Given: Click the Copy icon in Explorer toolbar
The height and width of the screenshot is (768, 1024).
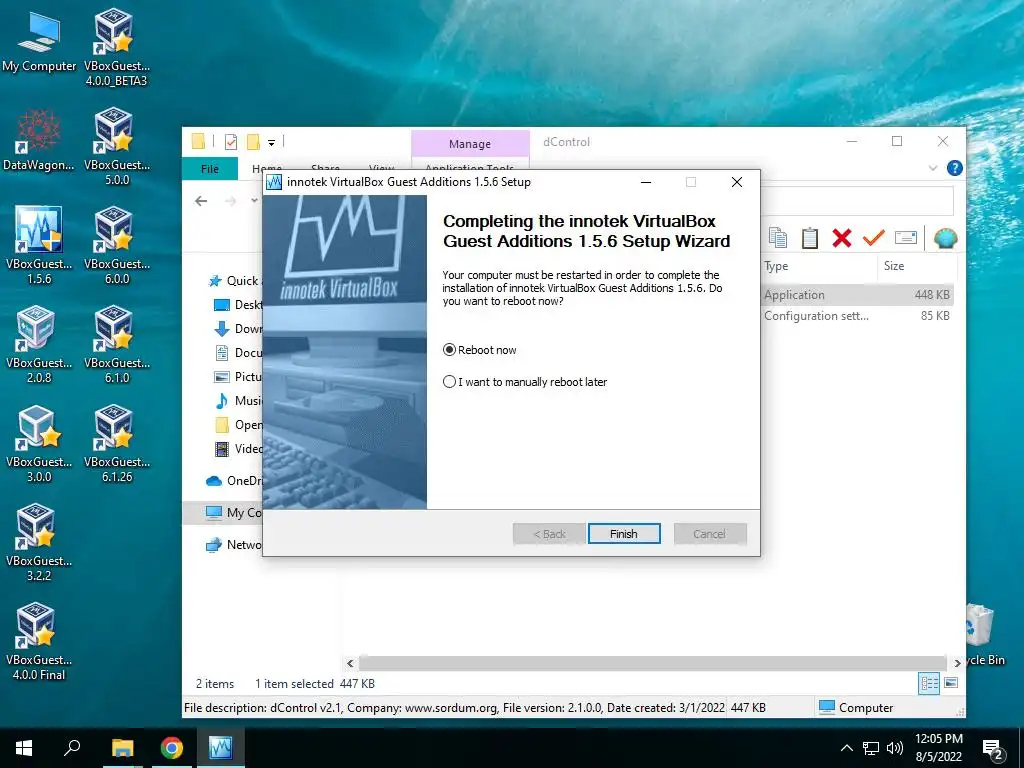Looking at the screenshot, I should point(778,238).
